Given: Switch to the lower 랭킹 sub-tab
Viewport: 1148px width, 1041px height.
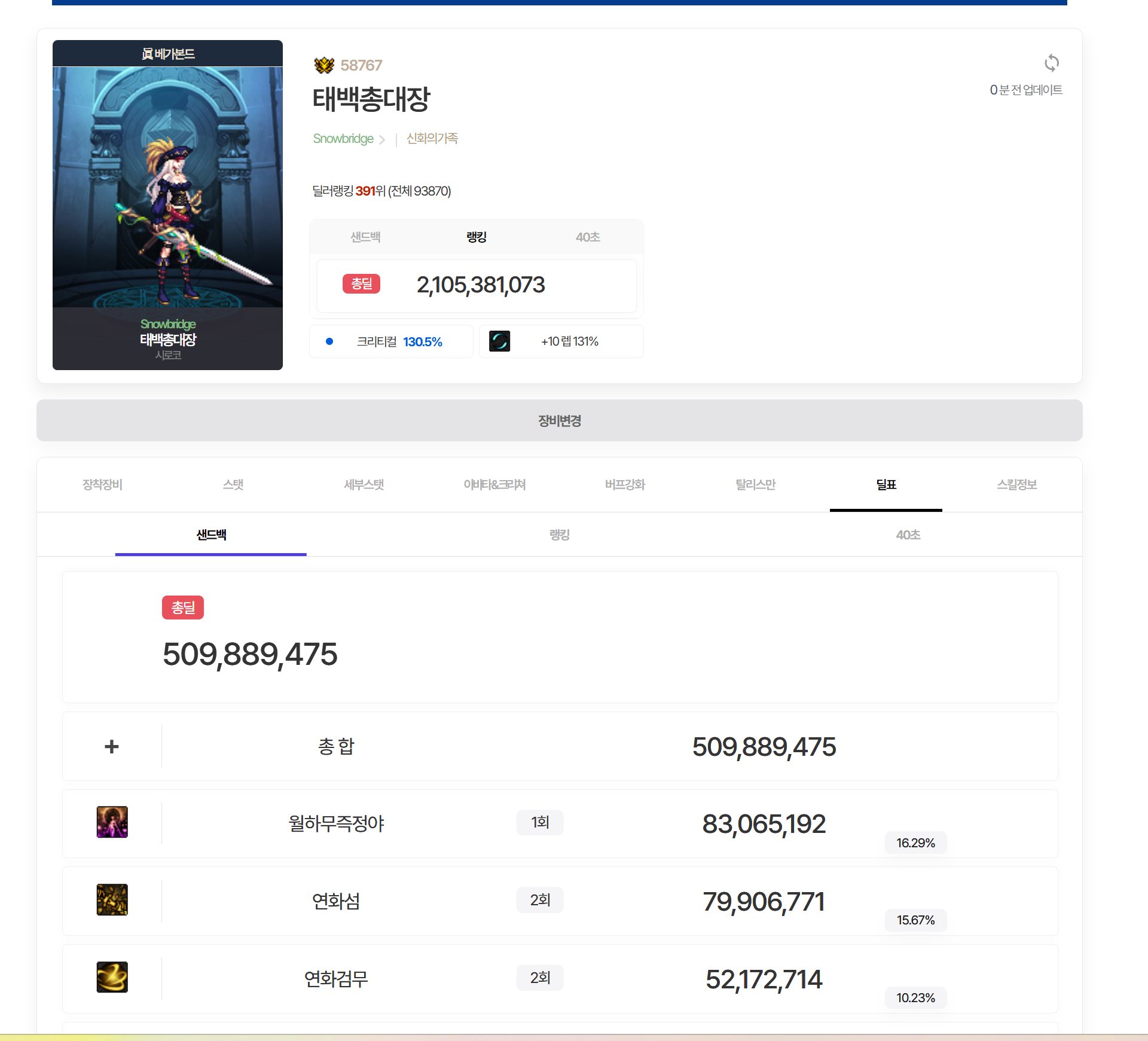Looking at the screenshot, I should [x=560, y=535].
